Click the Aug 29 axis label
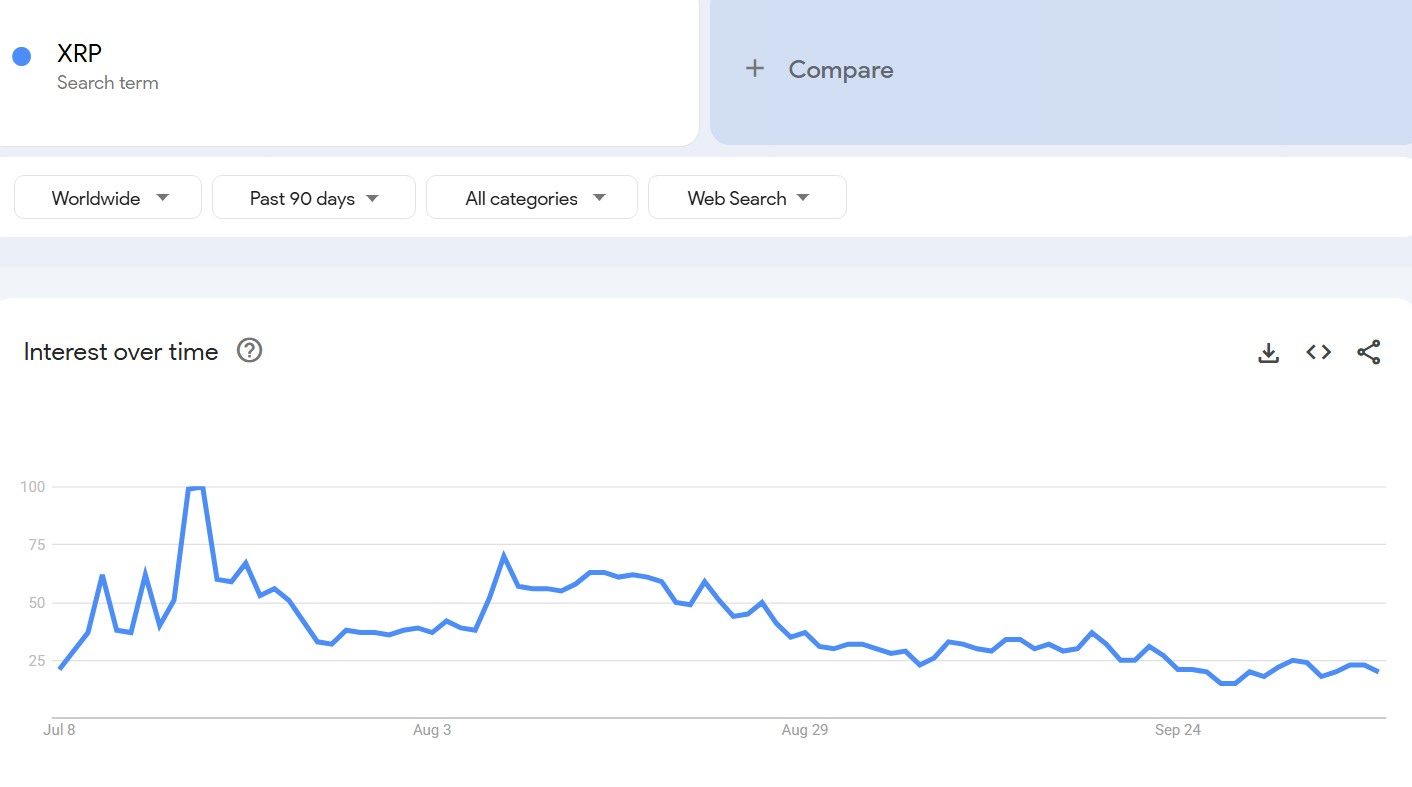 tap(805, 729)
